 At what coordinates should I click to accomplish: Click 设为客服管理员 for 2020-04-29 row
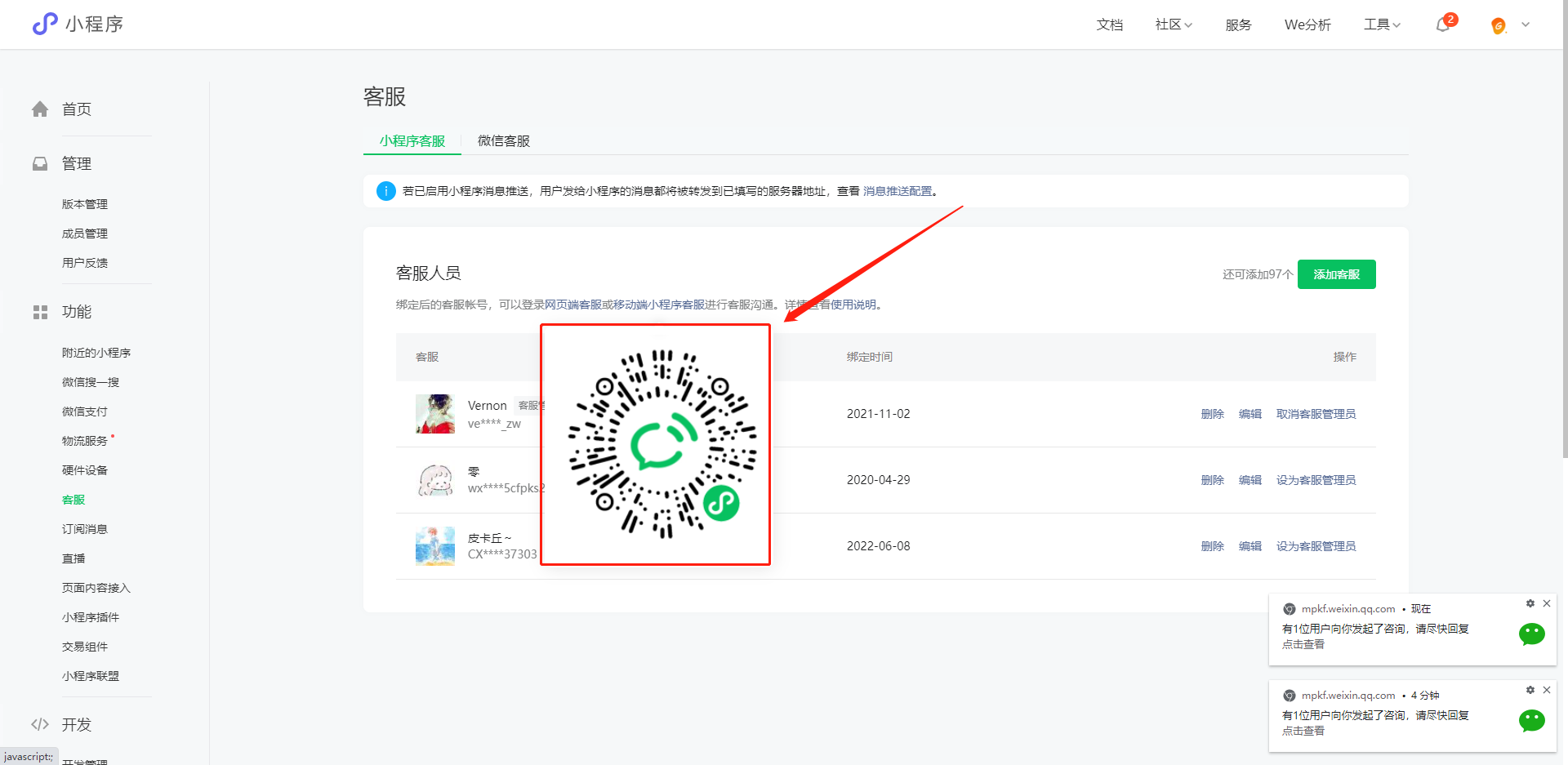(1316, 480)
